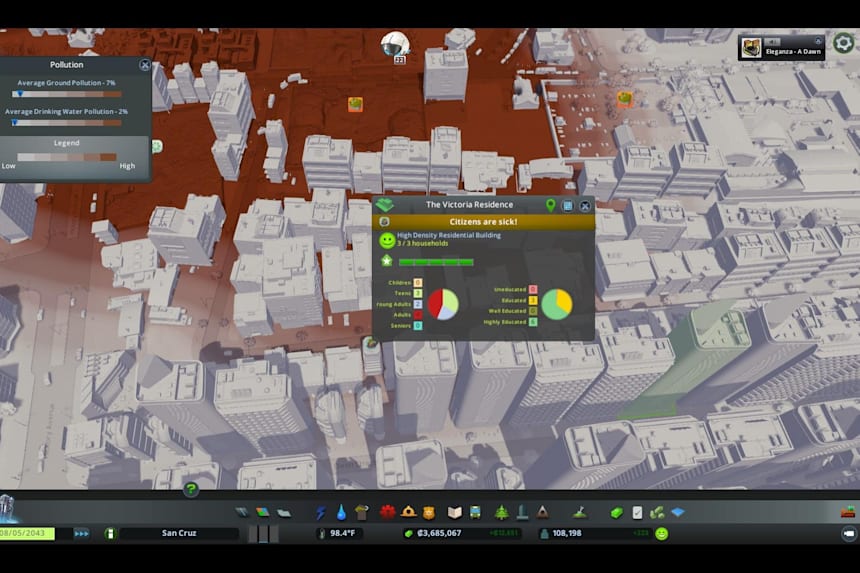Open the Roads build menu

point(242,513)
